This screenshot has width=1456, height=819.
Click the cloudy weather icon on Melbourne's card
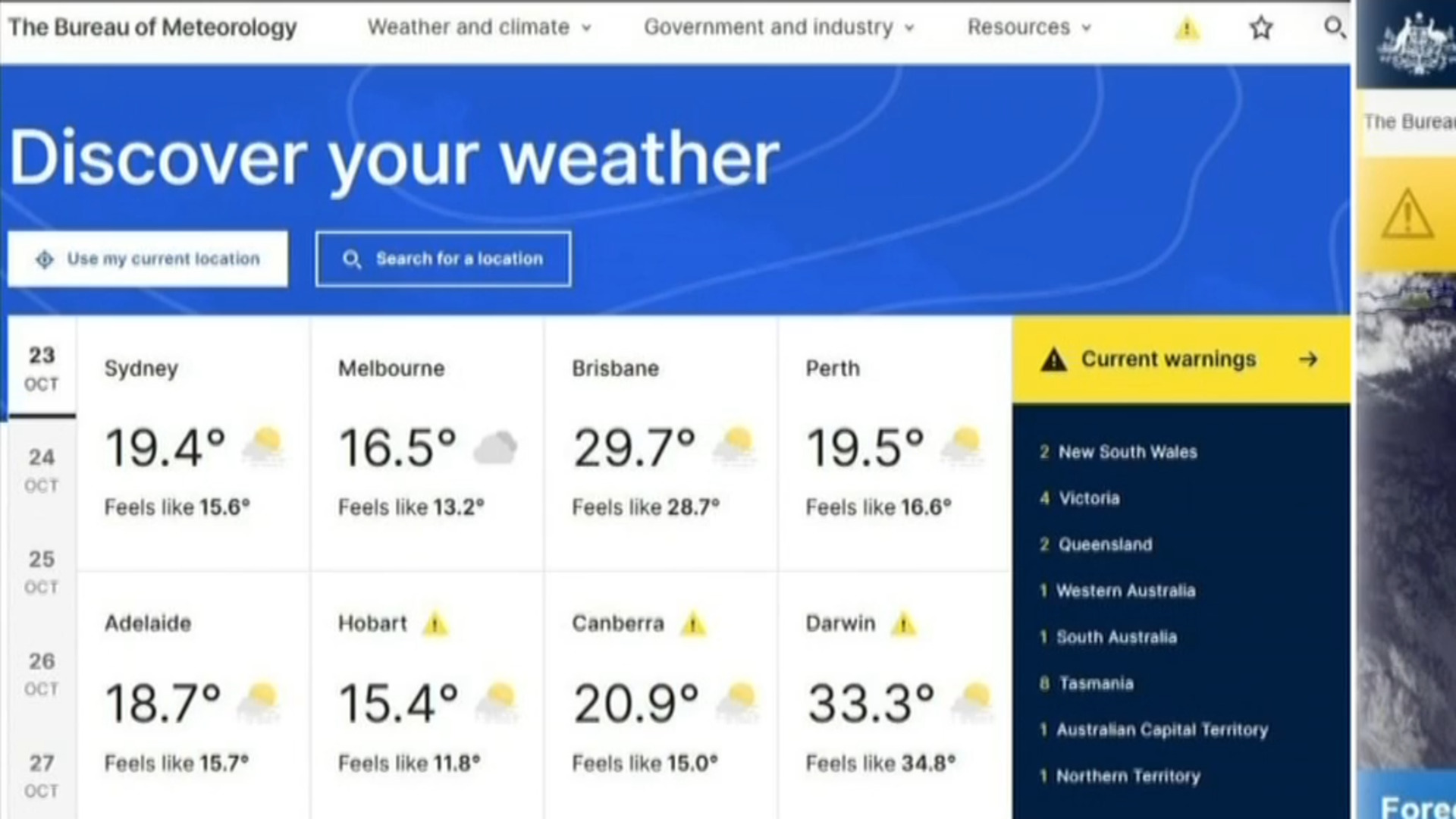494,447
